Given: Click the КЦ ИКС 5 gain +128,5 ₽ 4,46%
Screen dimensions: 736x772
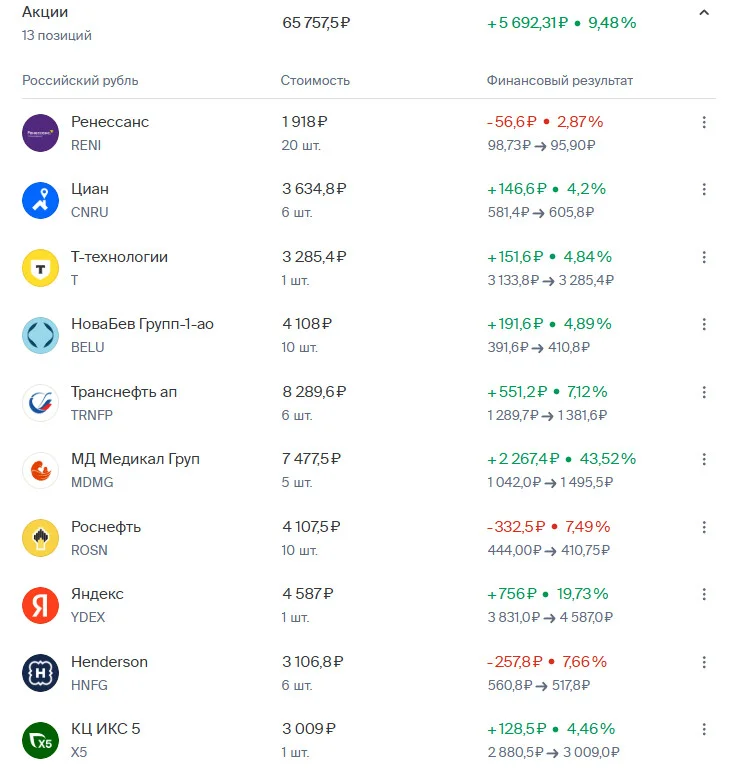Looking at the screenshot, I should click(x=551, y=729).
